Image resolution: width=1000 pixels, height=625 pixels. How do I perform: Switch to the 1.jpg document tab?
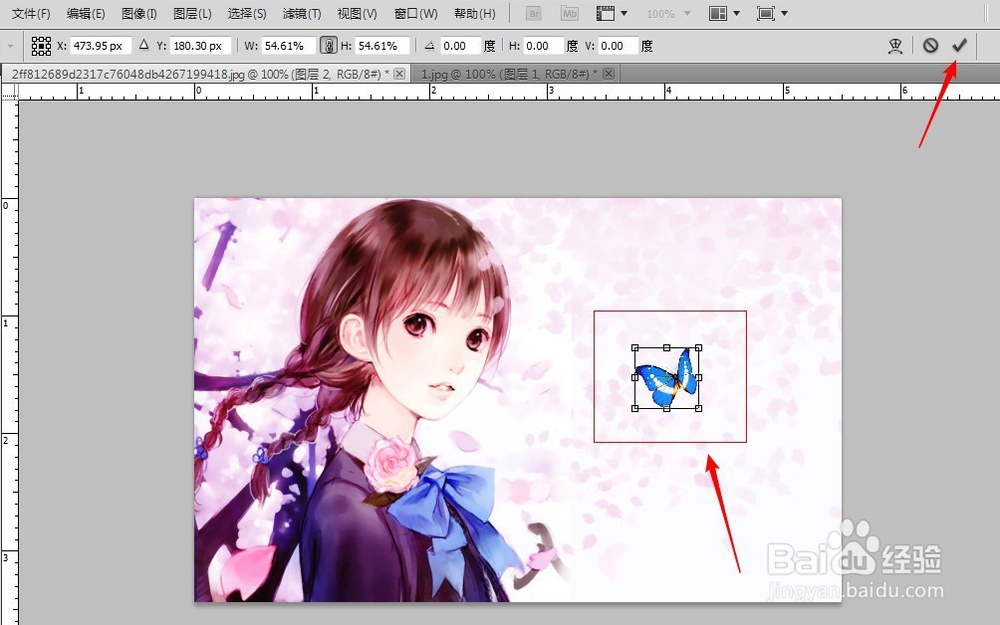click(510, 74)
